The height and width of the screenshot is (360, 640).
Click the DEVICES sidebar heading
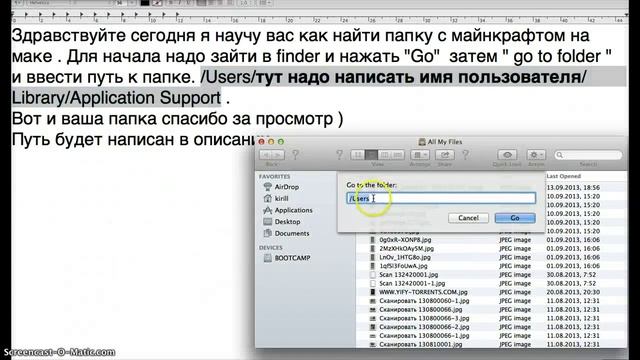point(270,248)
